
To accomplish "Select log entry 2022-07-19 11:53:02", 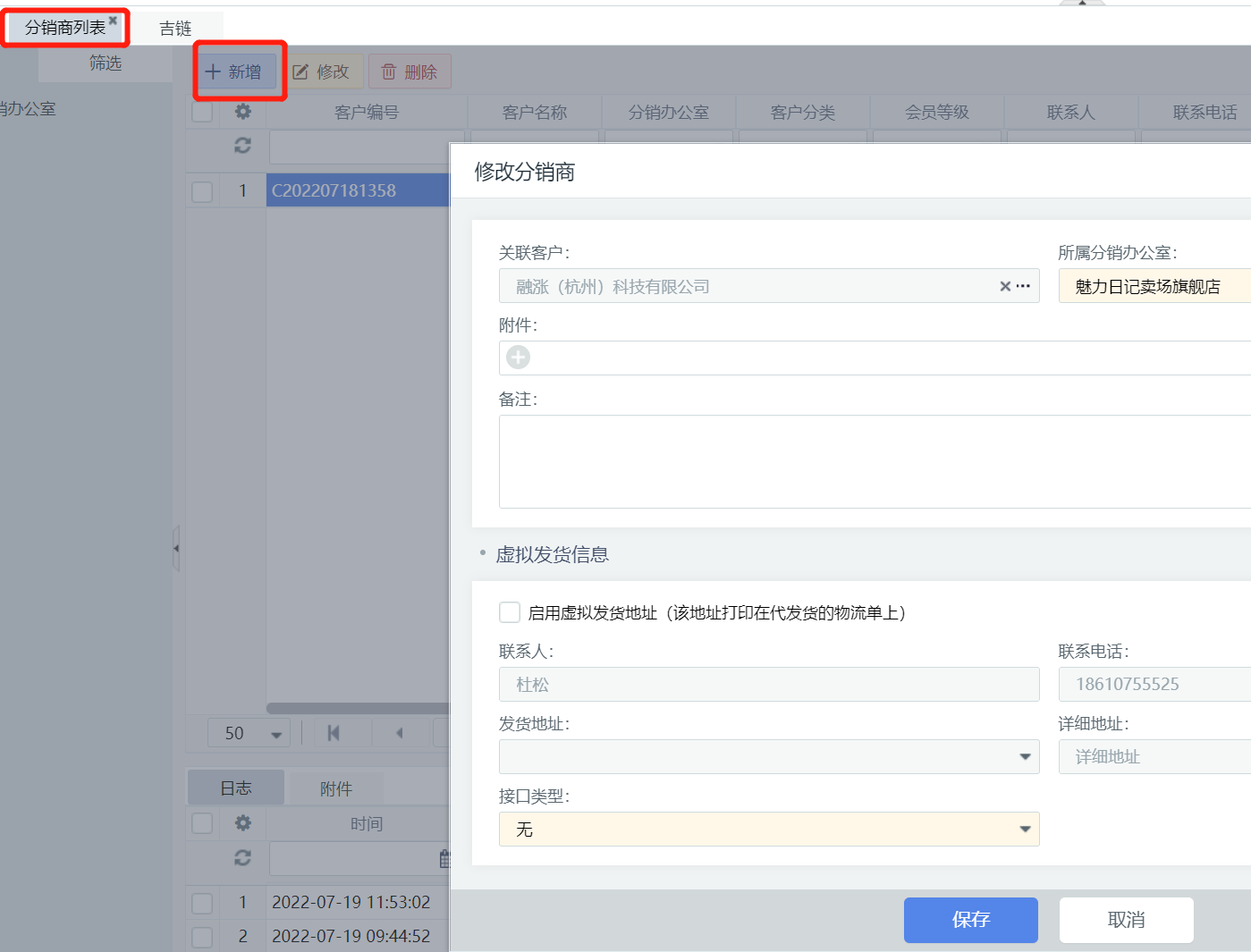I will click(351, 903).
